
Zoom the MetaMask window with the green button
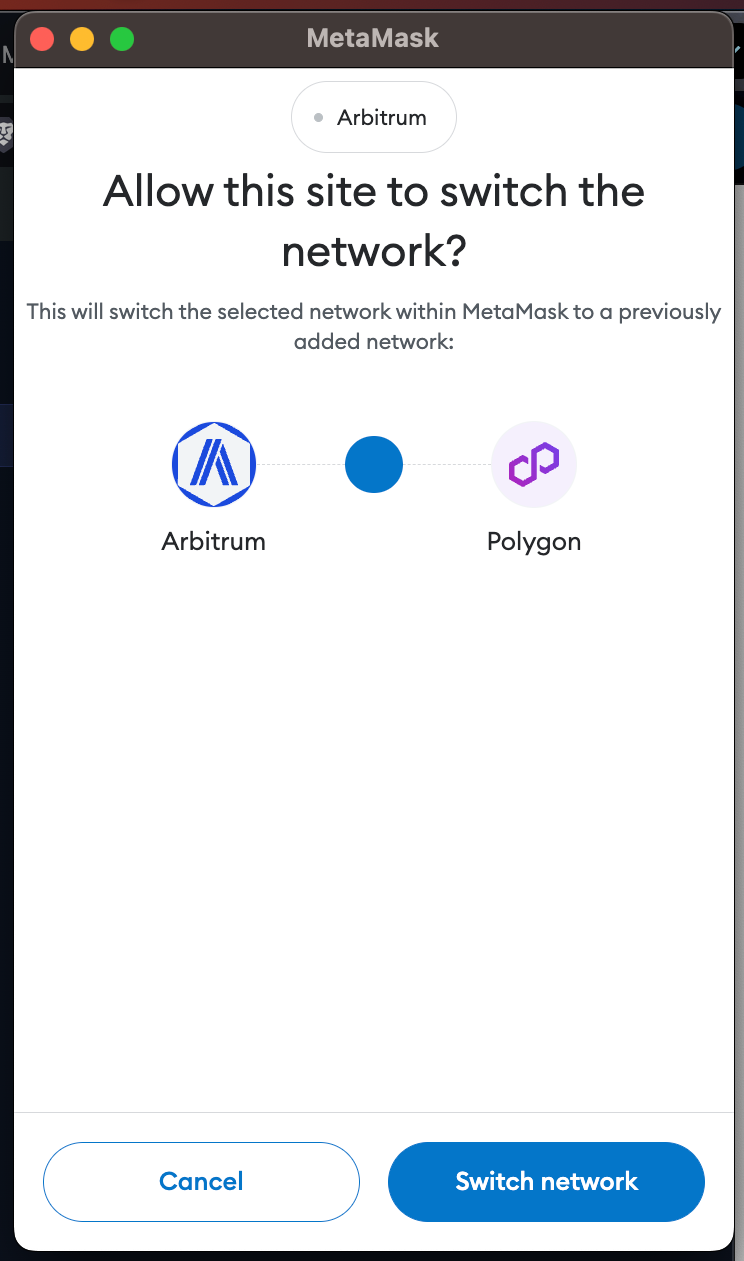tap(122, 40)
